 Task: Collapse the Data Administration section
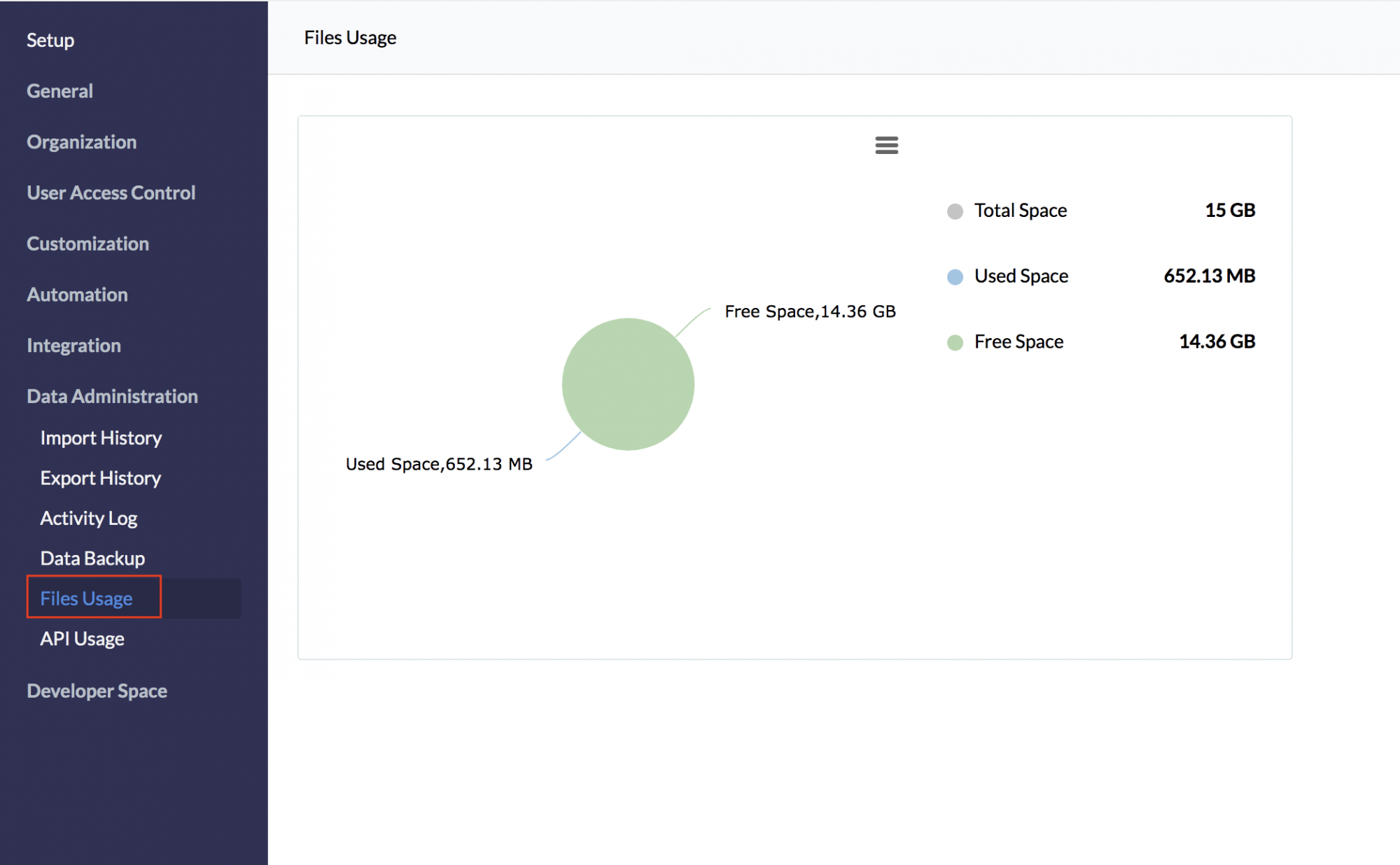coord(112,396)
